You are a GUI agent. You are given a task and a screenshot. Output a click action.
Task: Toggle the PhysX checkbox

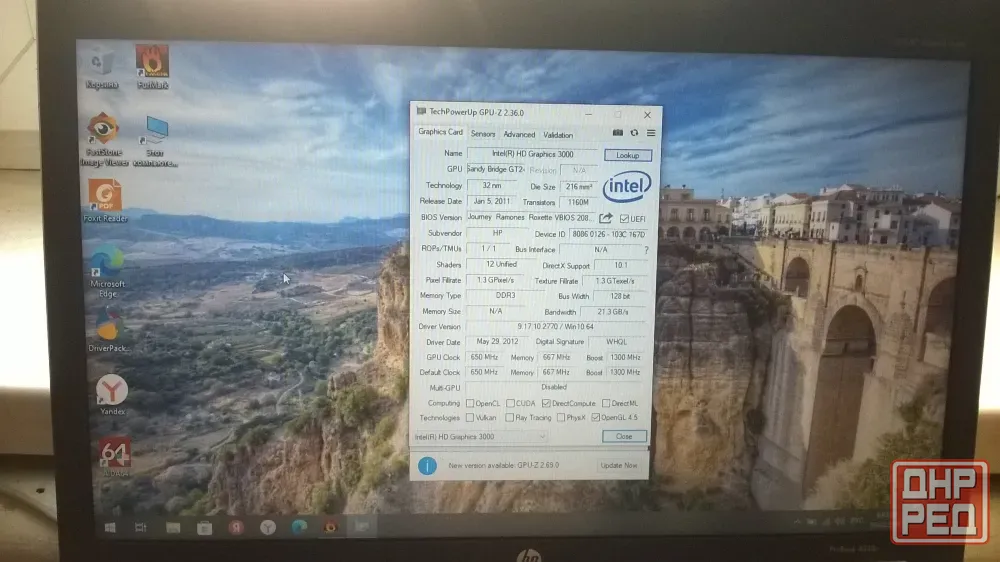(x=561, y=418)
